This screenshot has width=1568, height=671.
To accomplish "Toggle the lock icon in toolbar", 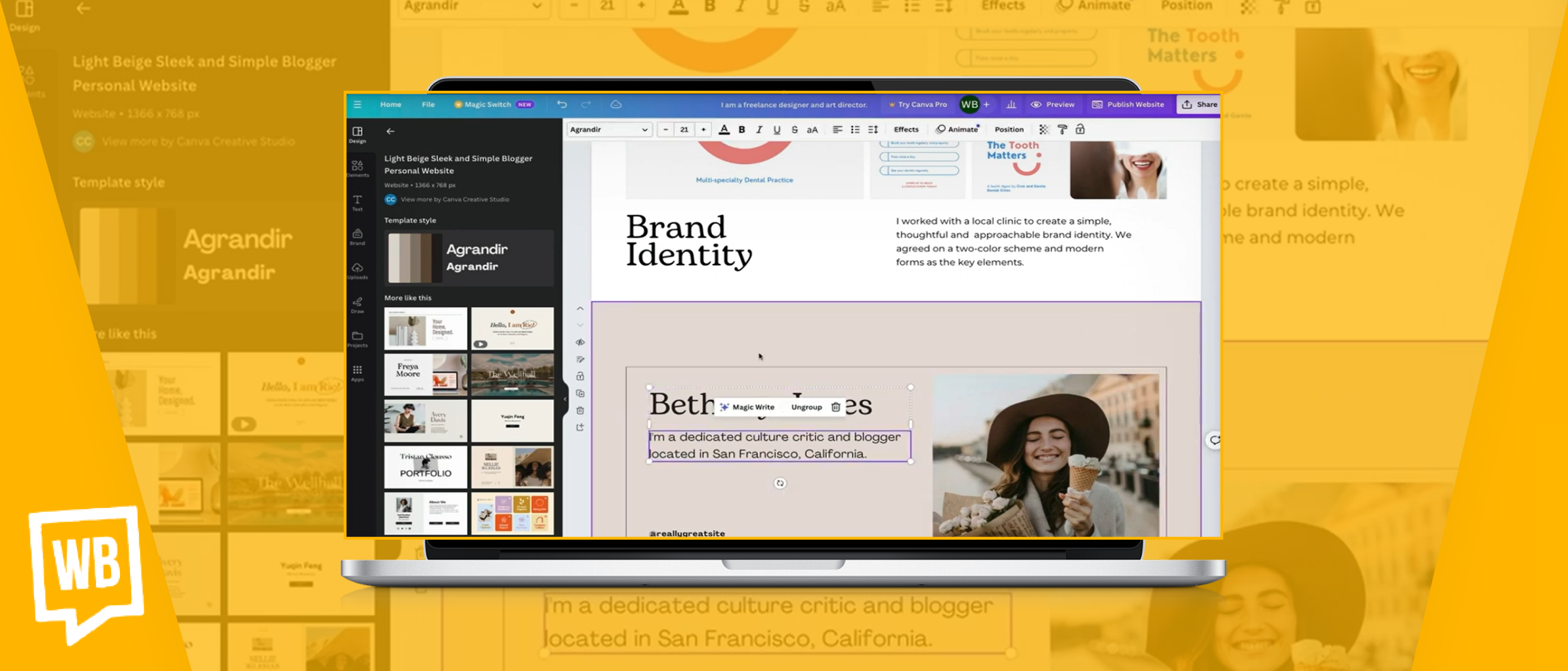I will (1080, 129).
